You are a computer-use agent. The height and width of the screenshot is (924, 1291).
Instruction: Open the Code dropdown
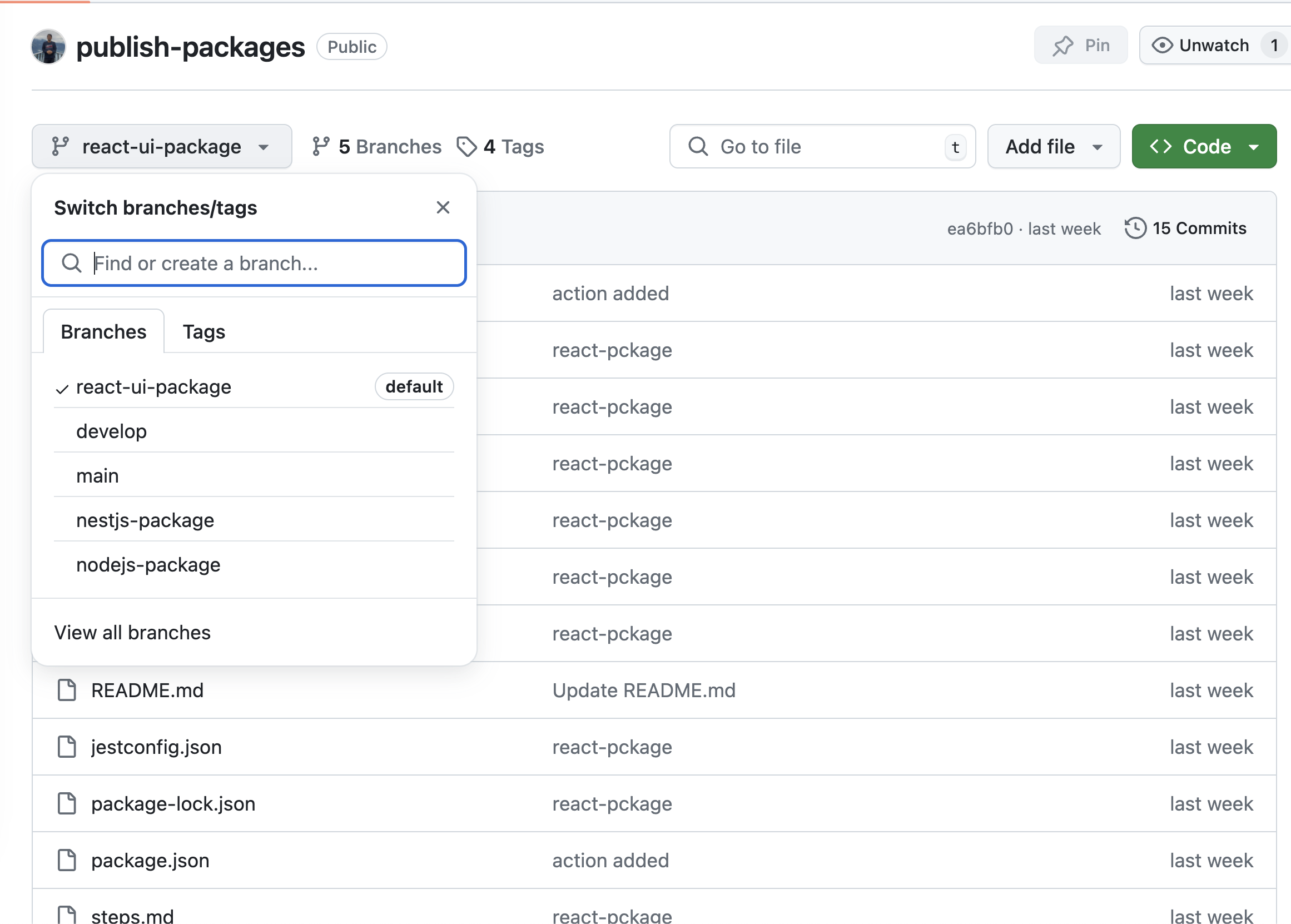click(1204, 146)
